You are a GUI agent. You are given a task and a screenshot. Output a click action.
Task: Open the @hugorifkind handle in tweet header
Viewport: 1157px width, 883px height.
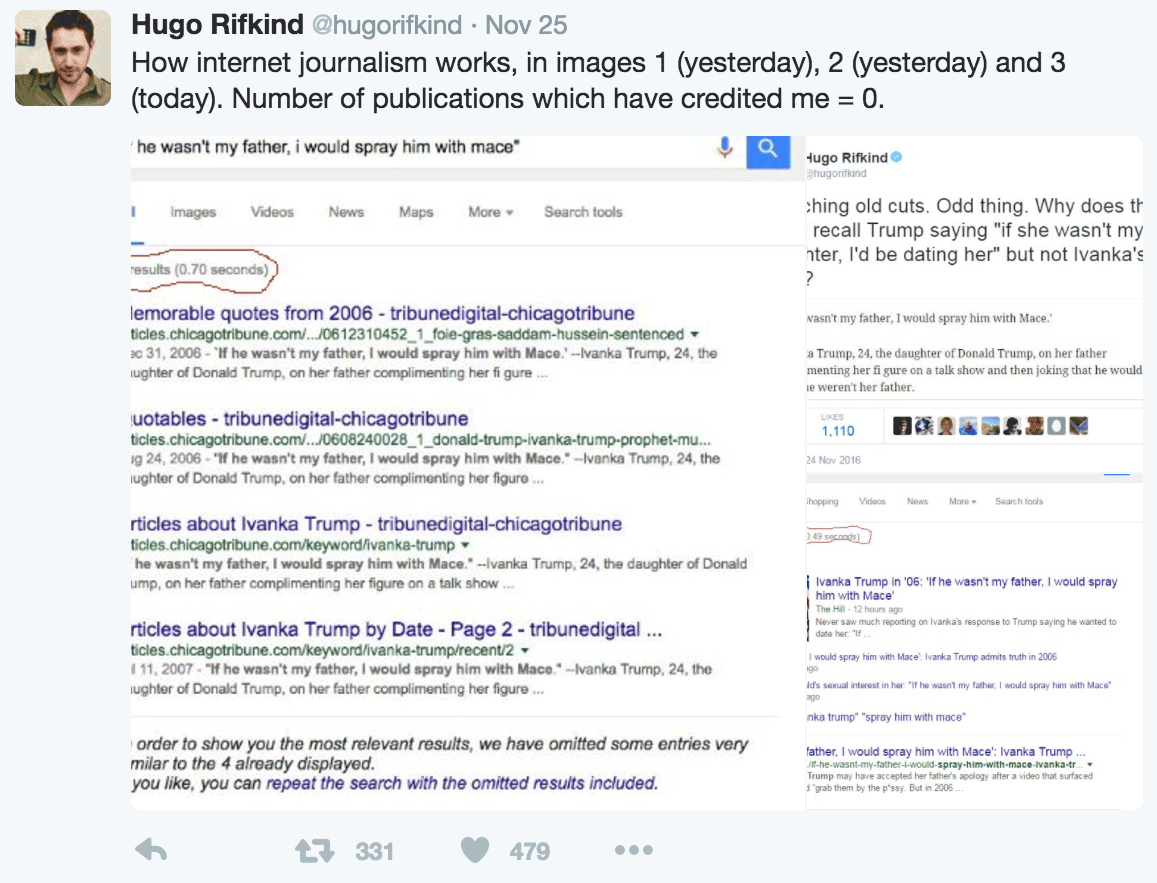click(x=387, y=26)
